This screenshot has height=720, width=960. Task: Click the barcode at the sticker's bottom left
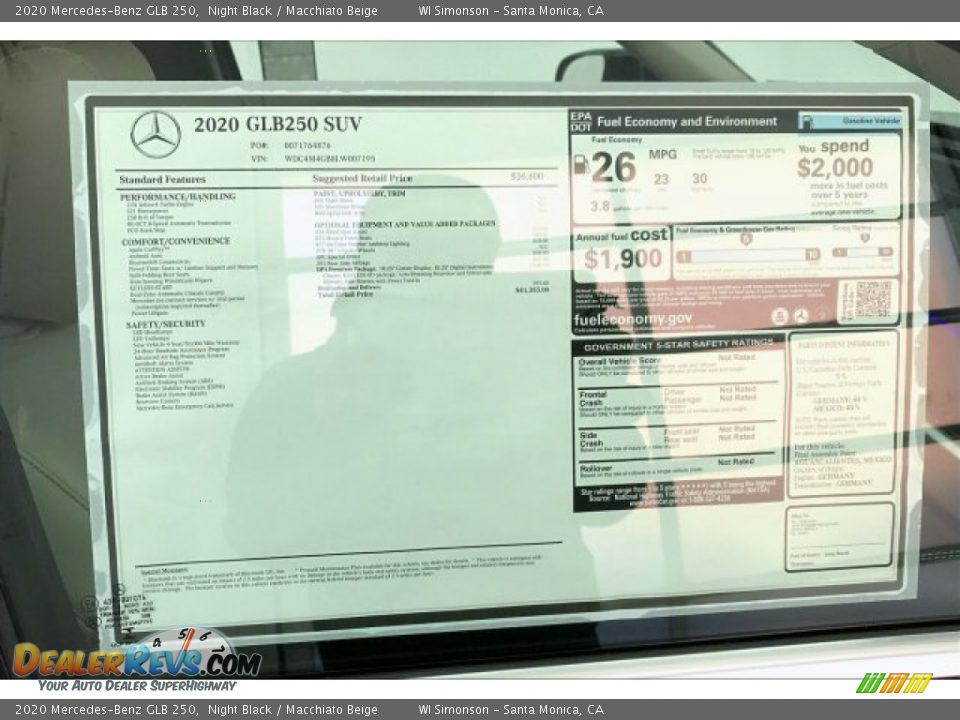click(x=112, y=606)
